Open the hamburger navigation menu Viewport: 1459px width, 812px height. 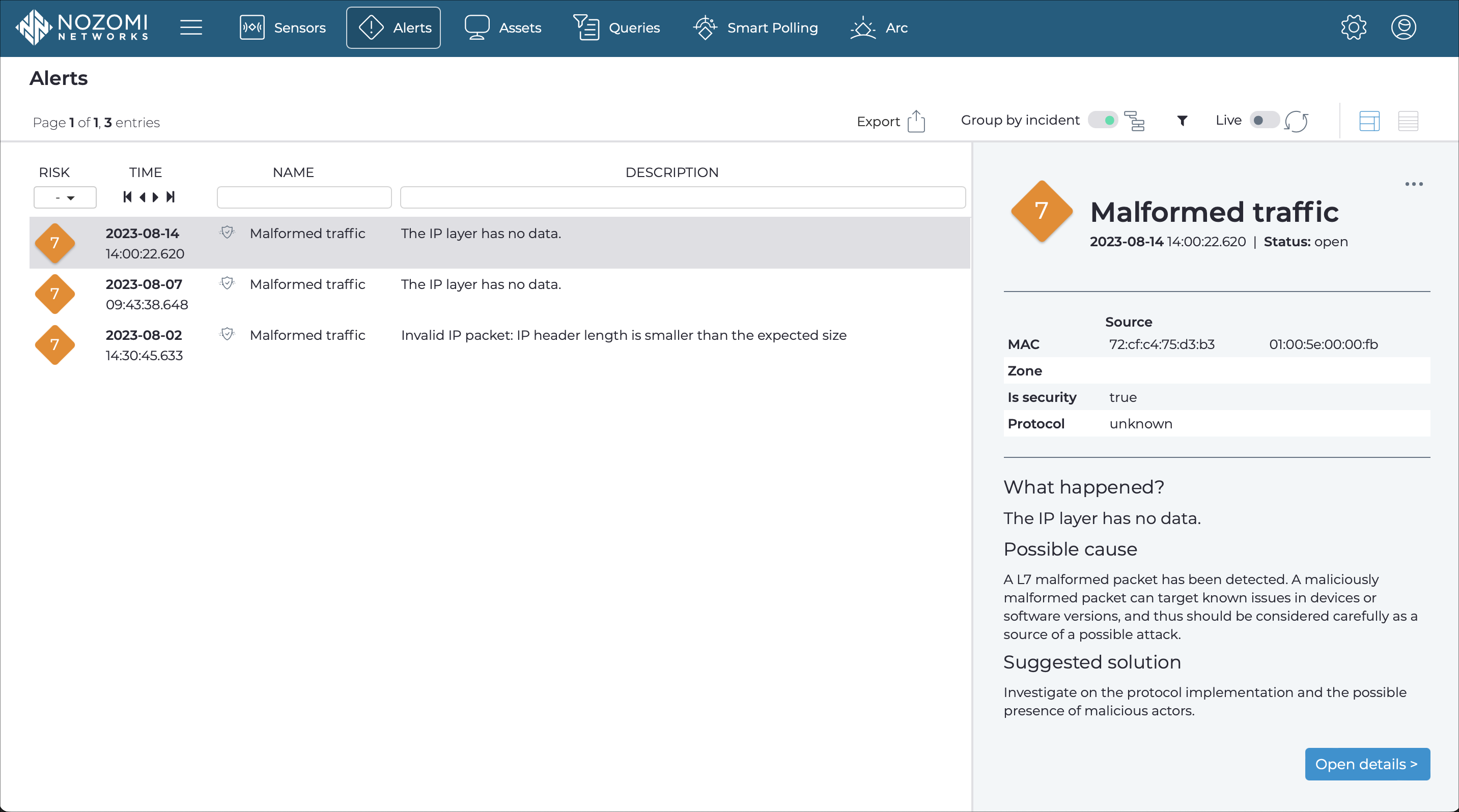[191, 27]
